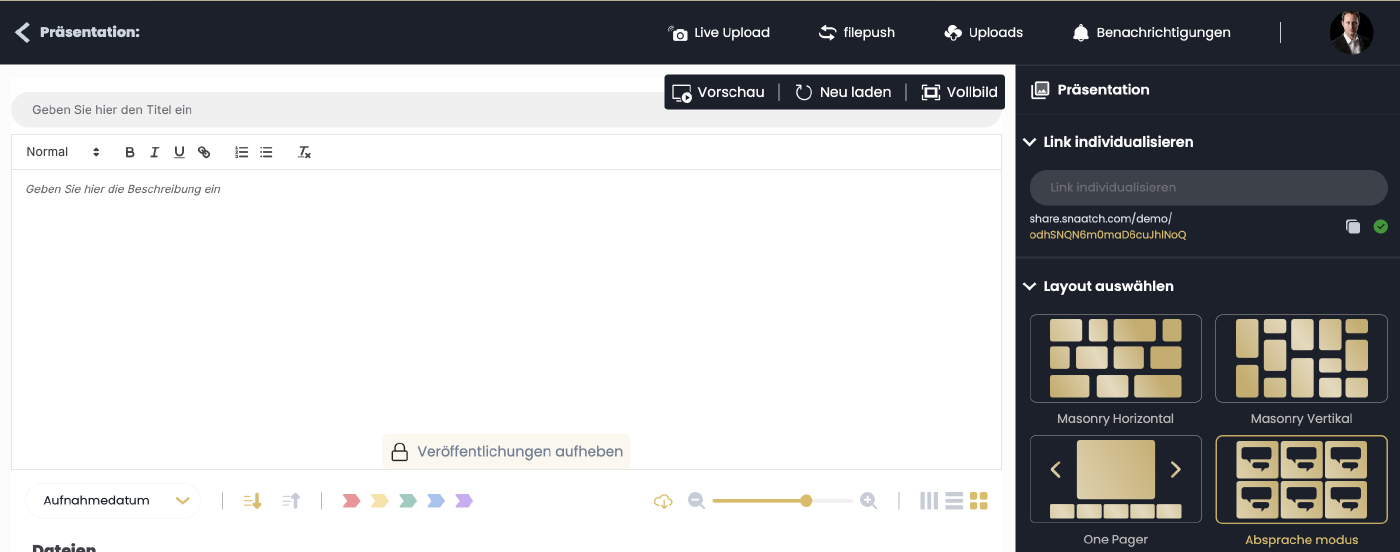
Task: Switch to grid tile view
Action: (x=979, y=501)
